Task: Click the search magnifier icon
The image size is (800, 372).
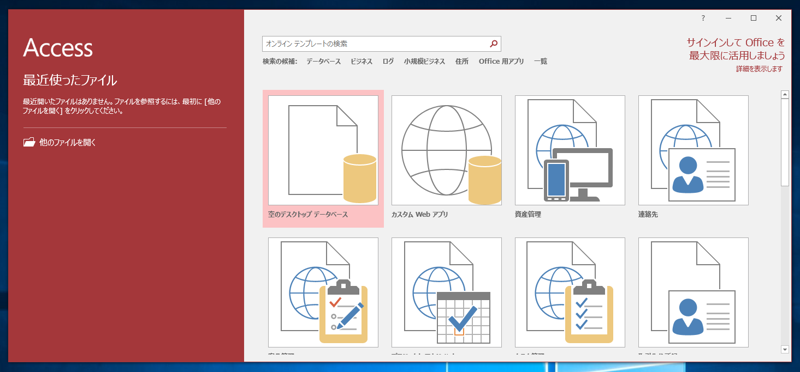Action: (493, 44)
